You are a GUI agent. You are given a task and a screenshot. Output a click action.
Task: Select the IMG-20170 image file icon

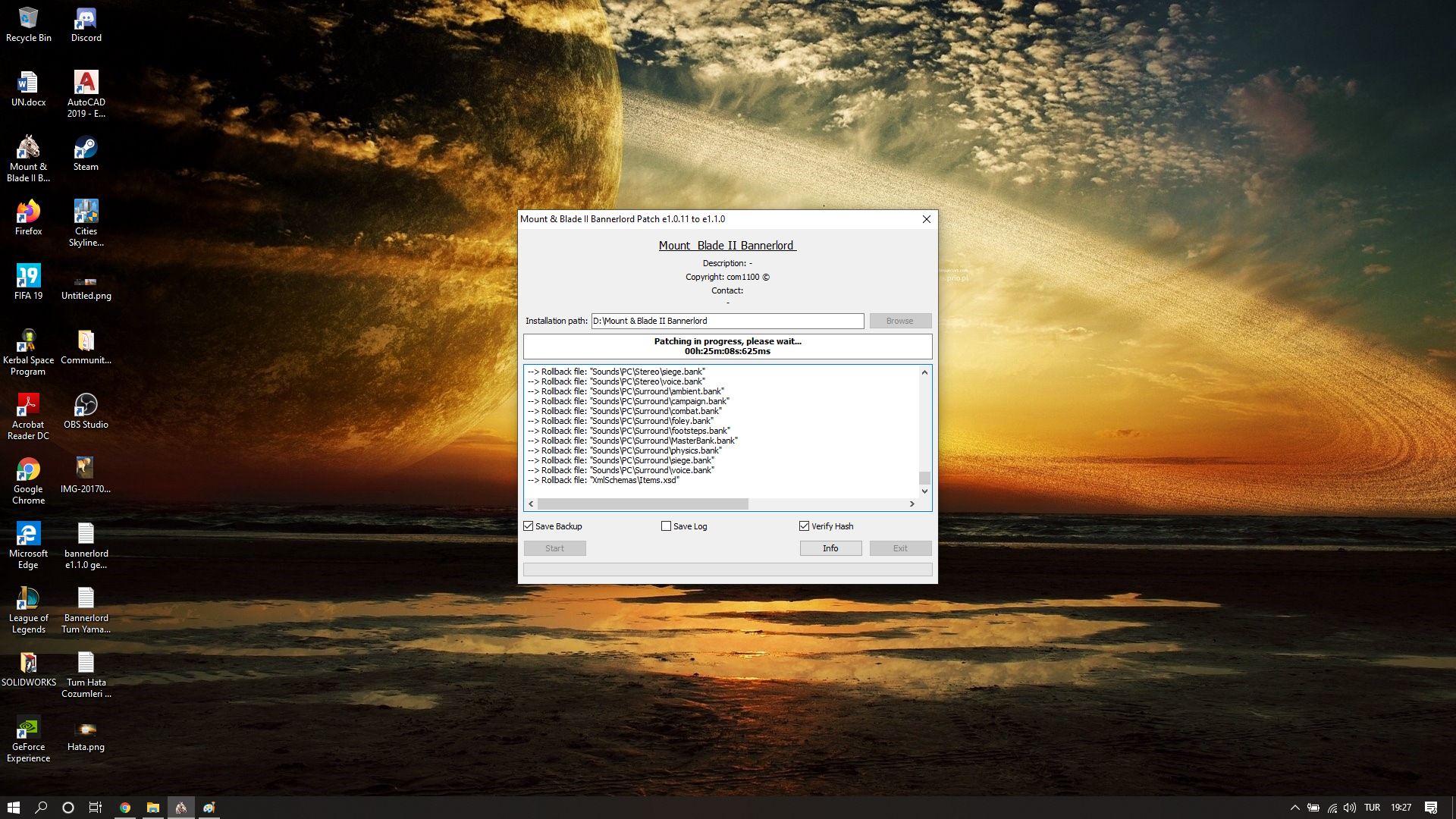(86, 475)
